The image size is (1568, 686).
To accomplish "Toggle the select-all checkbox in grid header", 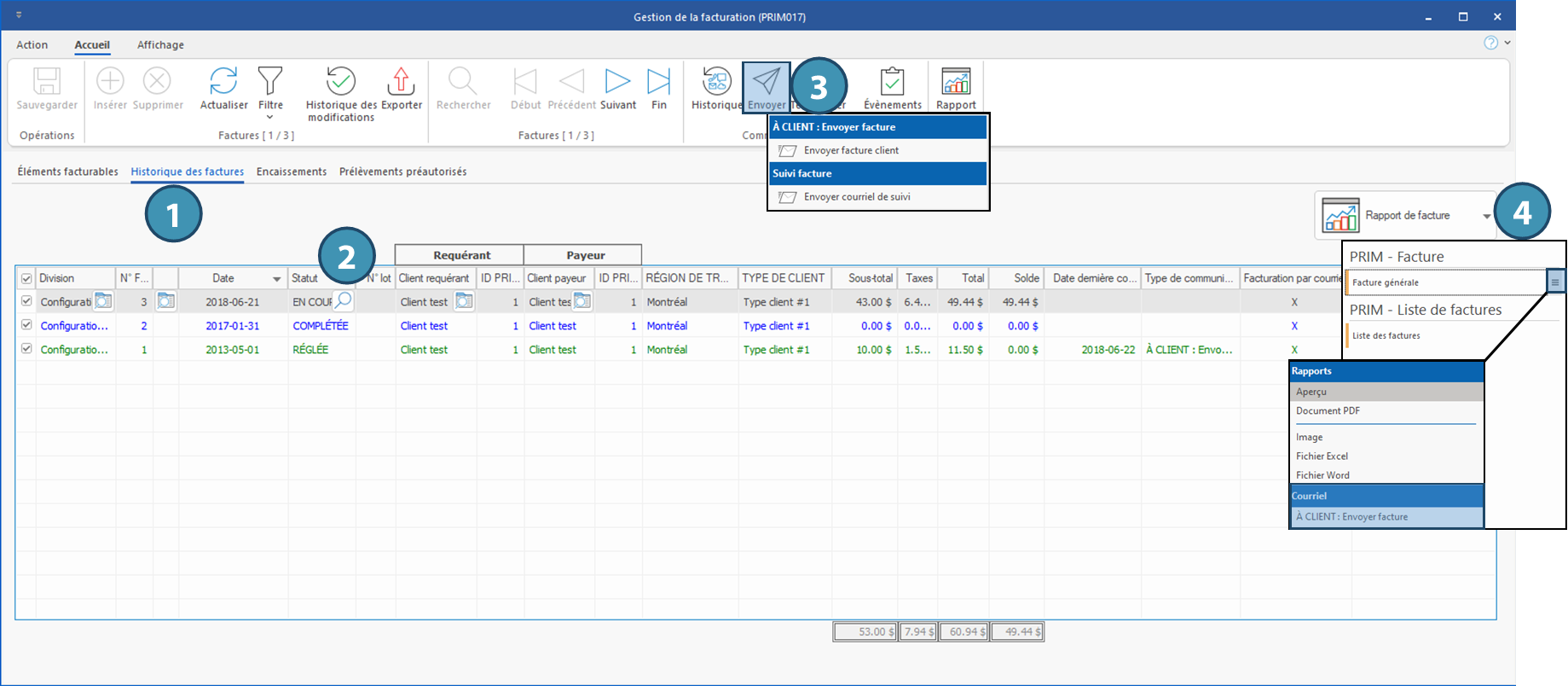I will tap(26, 279).
